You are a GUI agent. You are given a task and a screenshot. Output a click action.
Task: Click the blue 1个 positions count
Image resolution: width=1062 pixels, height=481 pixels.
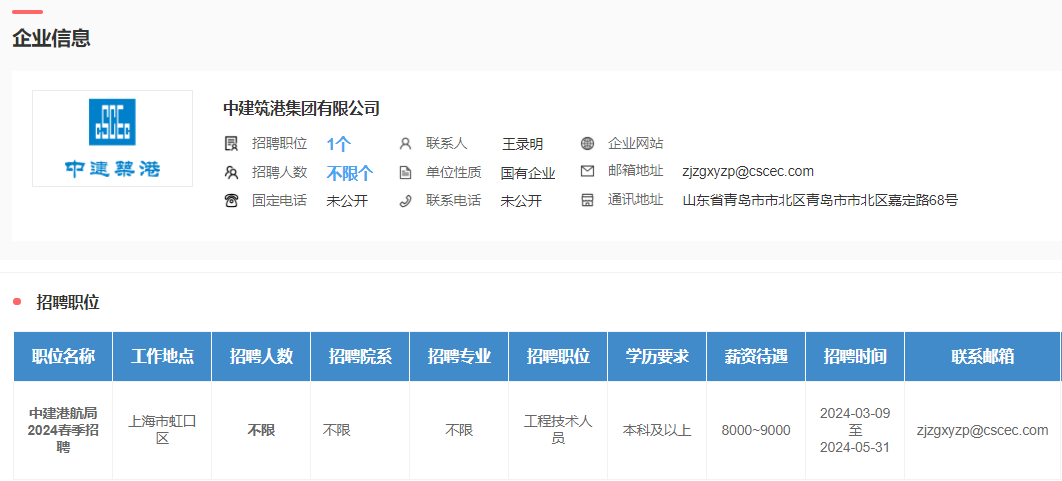[338, 144]
